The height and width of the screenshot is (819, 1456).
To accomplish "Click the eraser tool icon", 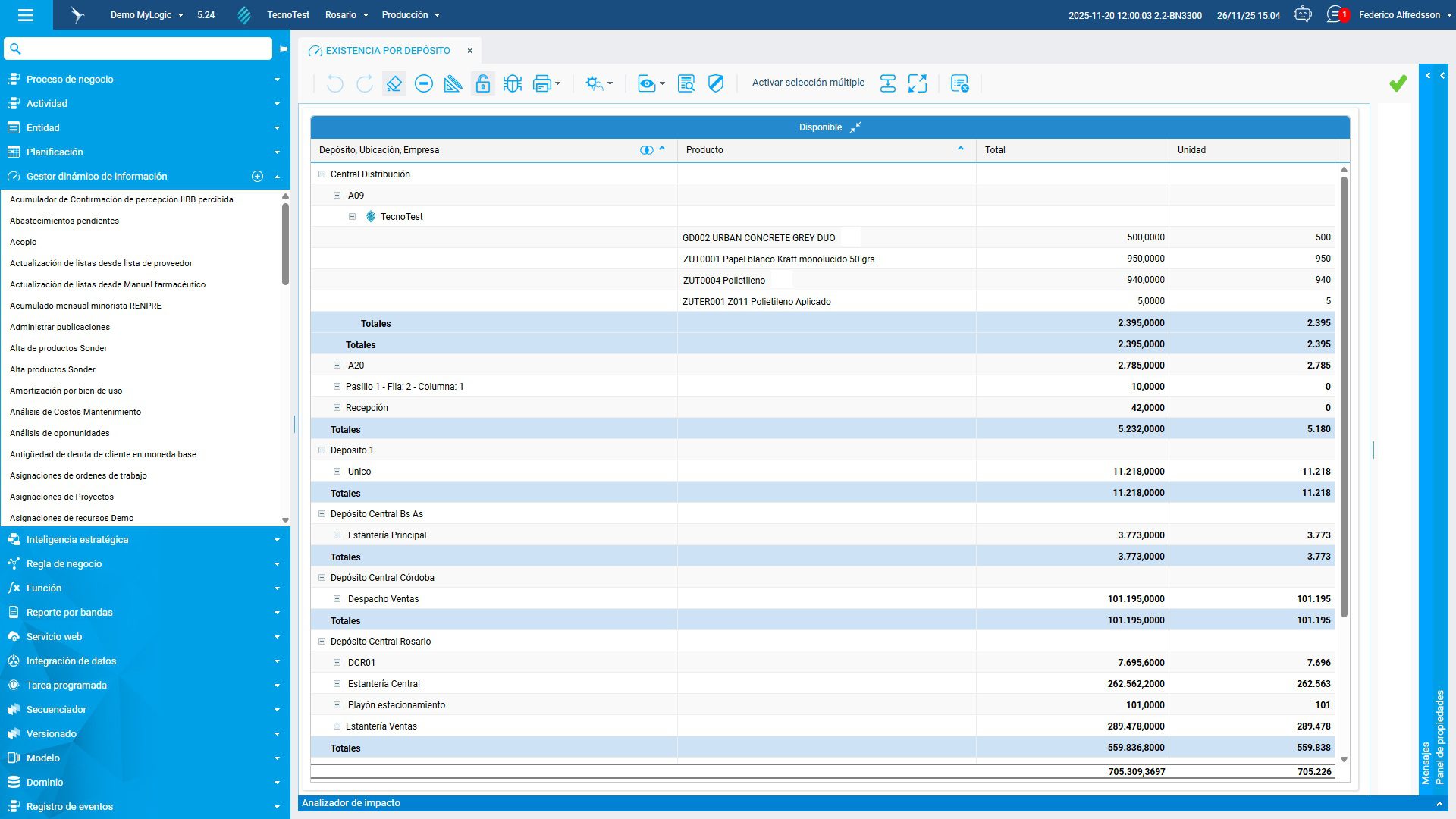I will point(394,83).
